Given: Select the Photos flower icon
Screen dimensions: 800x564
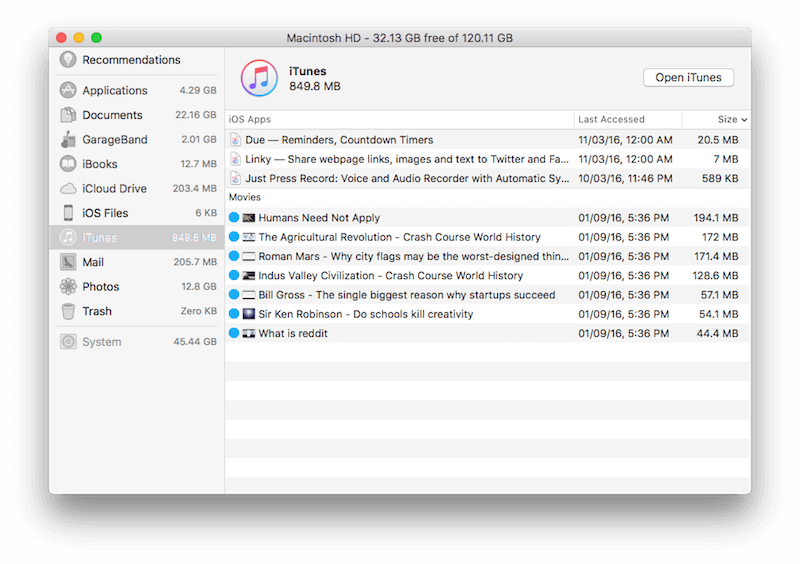Looking at the screenshot, I should tap(68, 286).
